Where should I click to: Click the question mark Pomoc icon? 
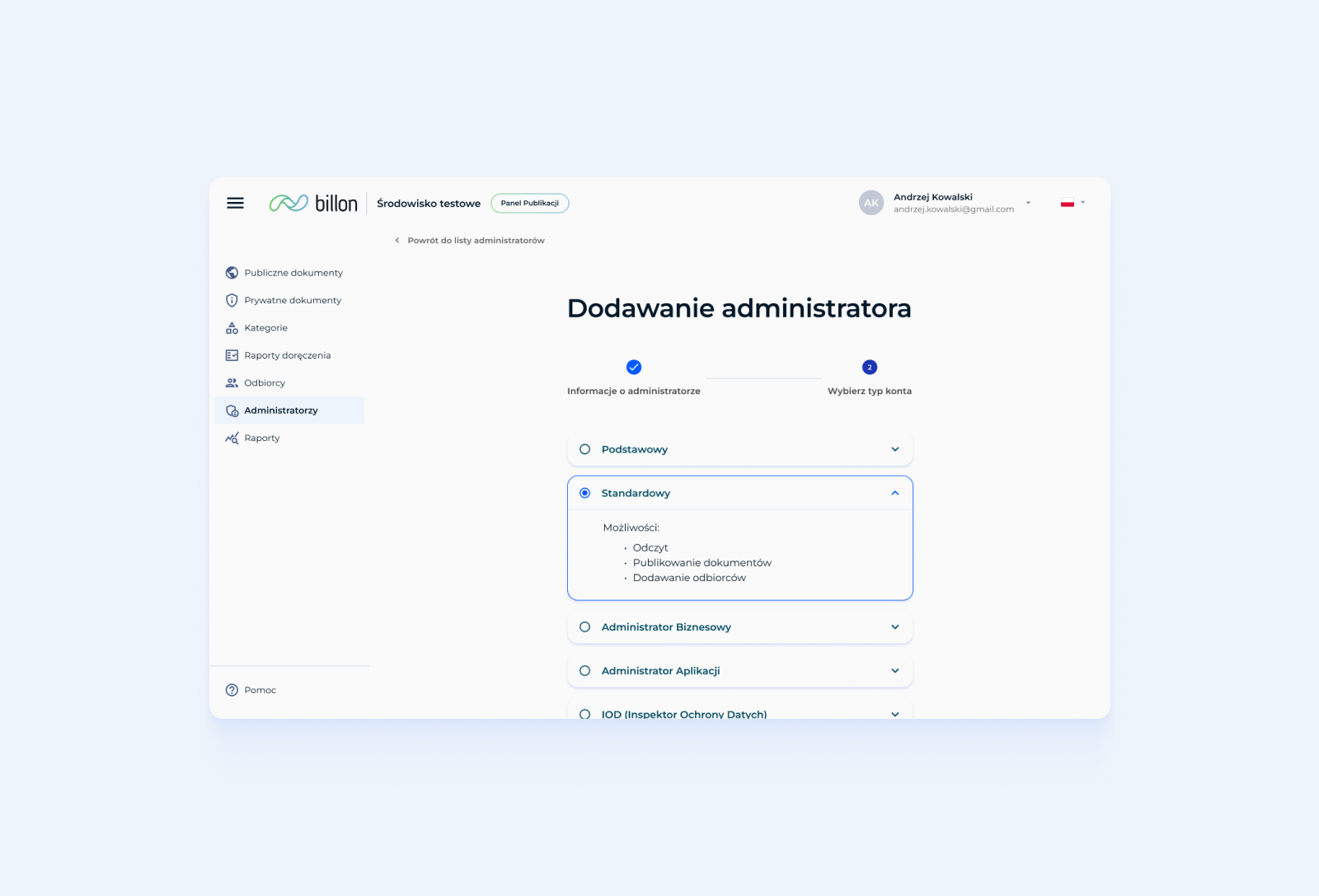(232, 690)
